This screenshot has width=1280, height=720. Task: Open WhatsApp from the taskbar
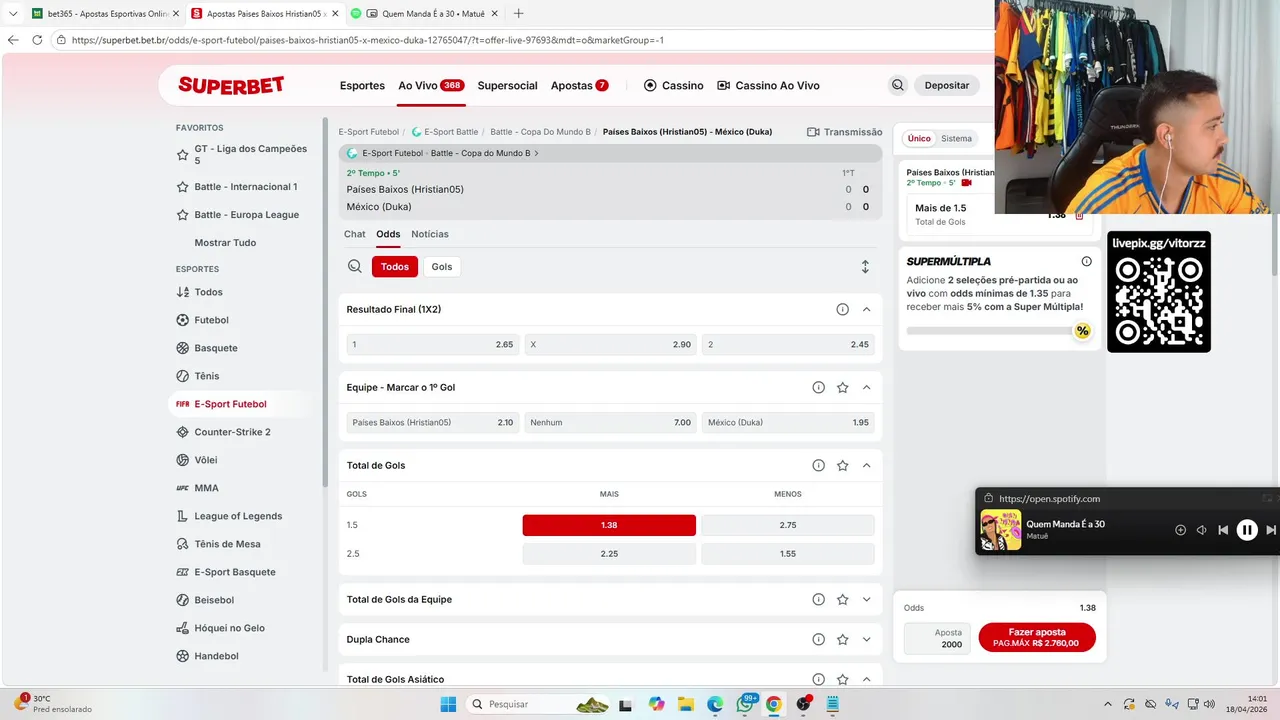pos(745,704)
